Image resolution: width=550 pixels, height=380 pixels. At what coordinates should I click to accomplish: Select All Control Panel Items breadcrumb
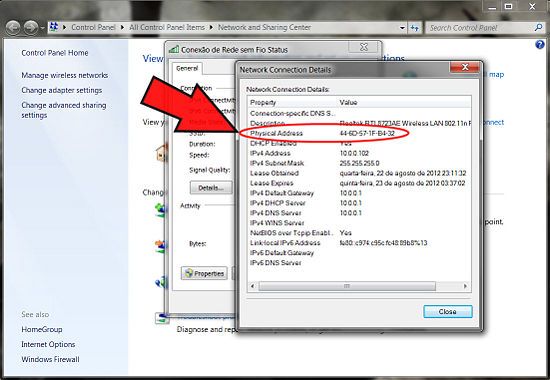click(x=167, y=27)
